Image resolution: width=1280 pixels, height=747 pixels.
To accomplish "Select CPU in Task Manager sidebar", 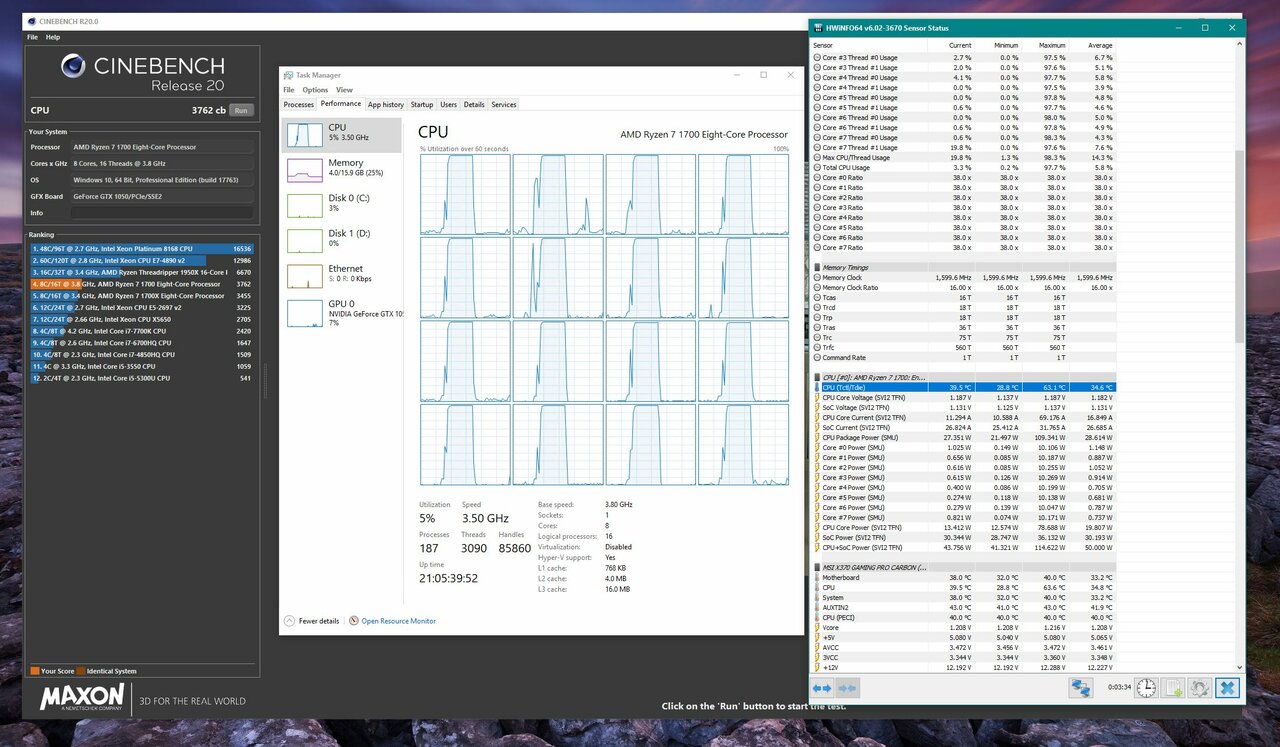I will [342, 134].
